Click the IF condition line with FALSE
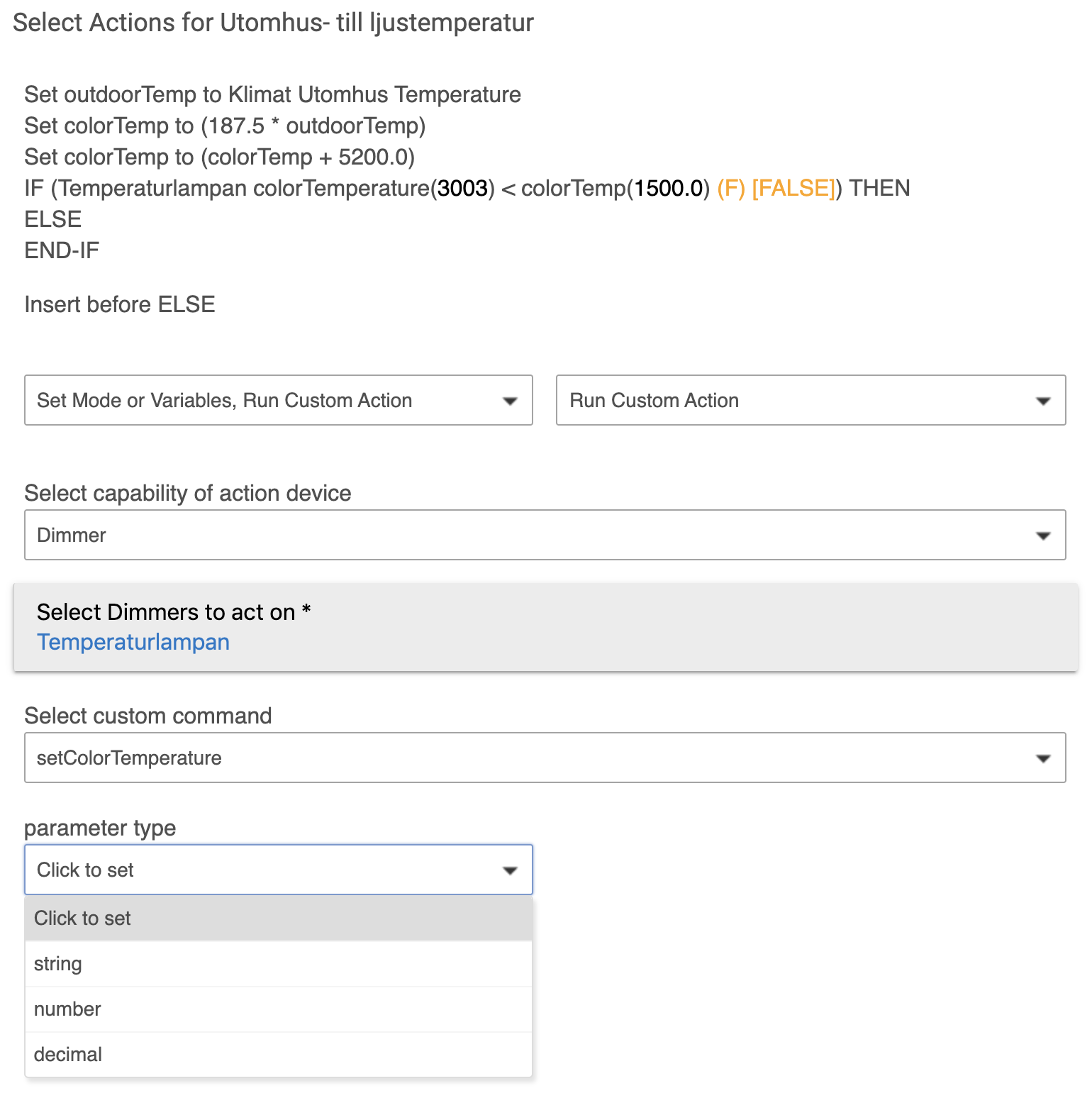The height and width of the screenshot is (1098, 1092). [x=467, y=188]
